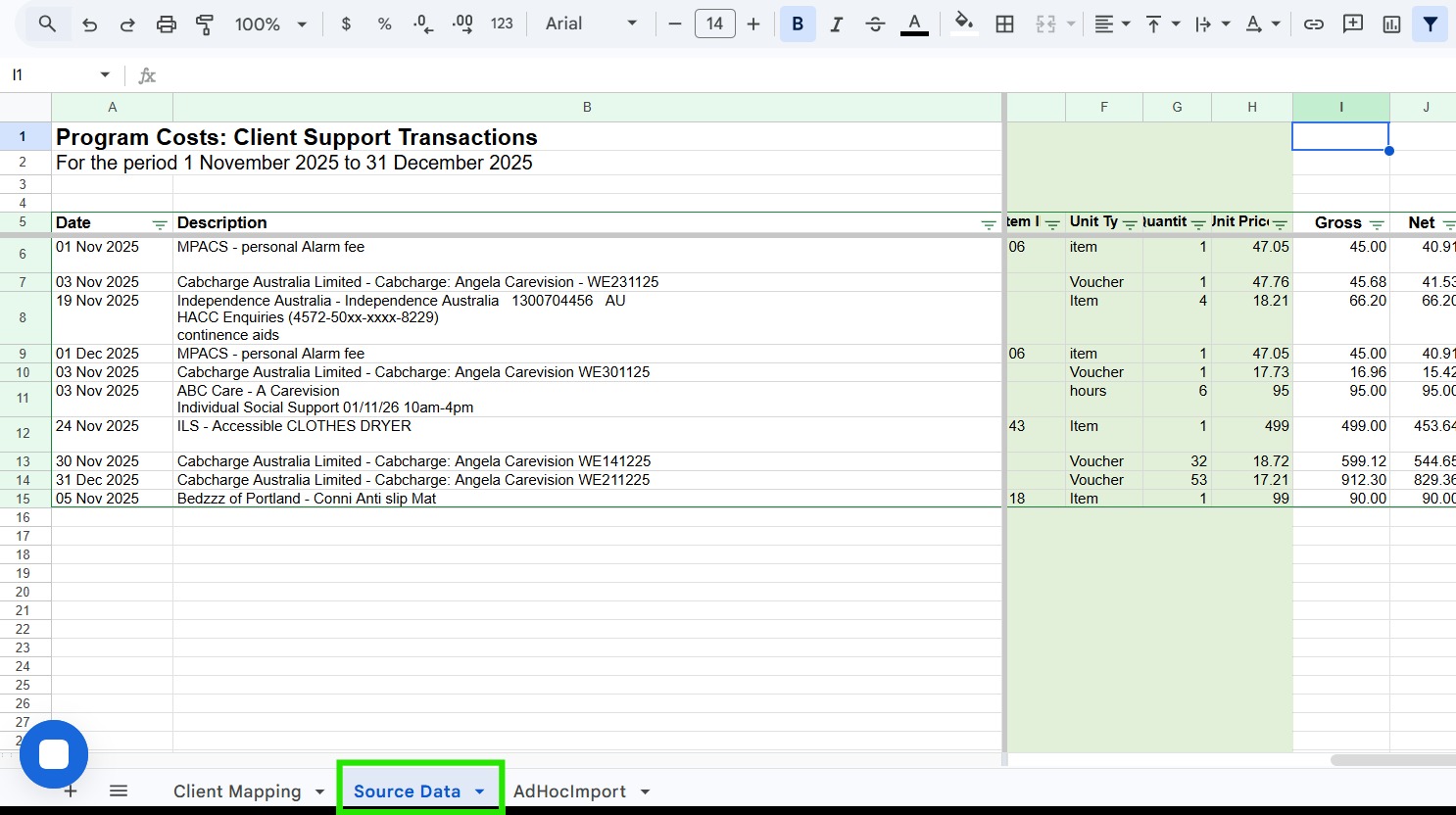Toggle bold formatting off
Image resolution: width=1456 pixels, height=815 pixels.
798,24
